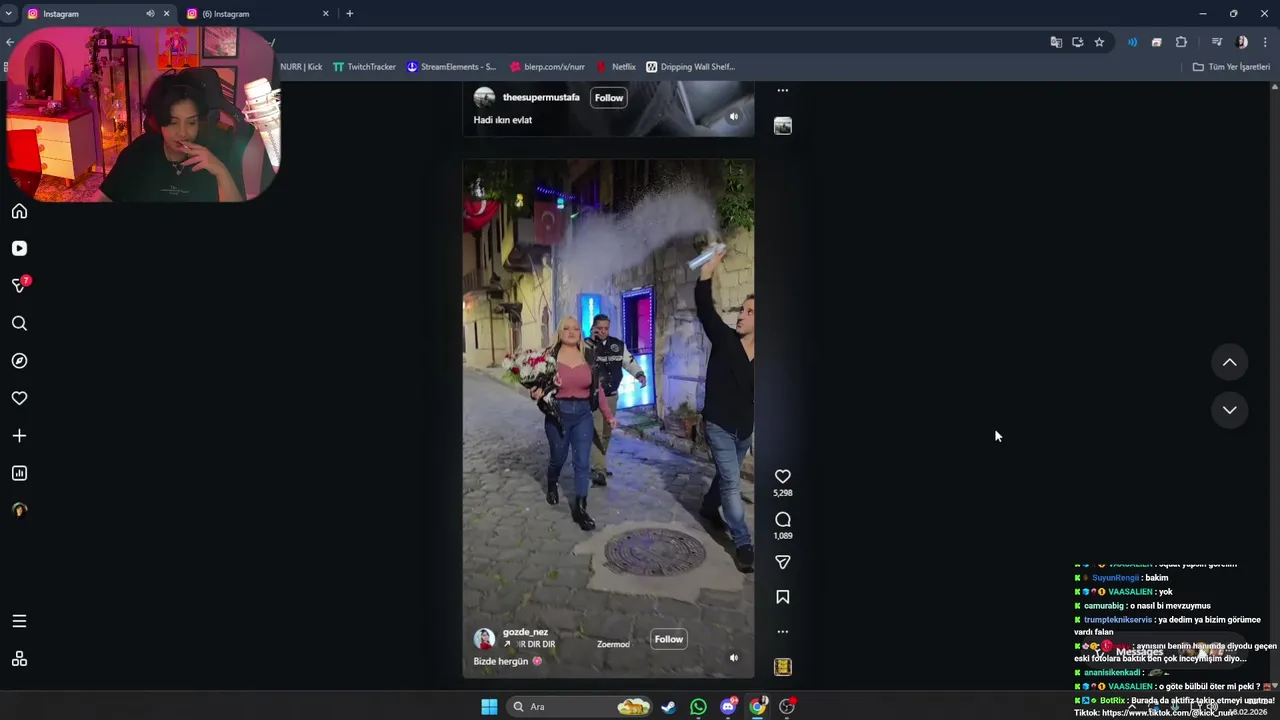Open the tab search dropdown arrow
The image size is (1280, 720).
(8, 14)
